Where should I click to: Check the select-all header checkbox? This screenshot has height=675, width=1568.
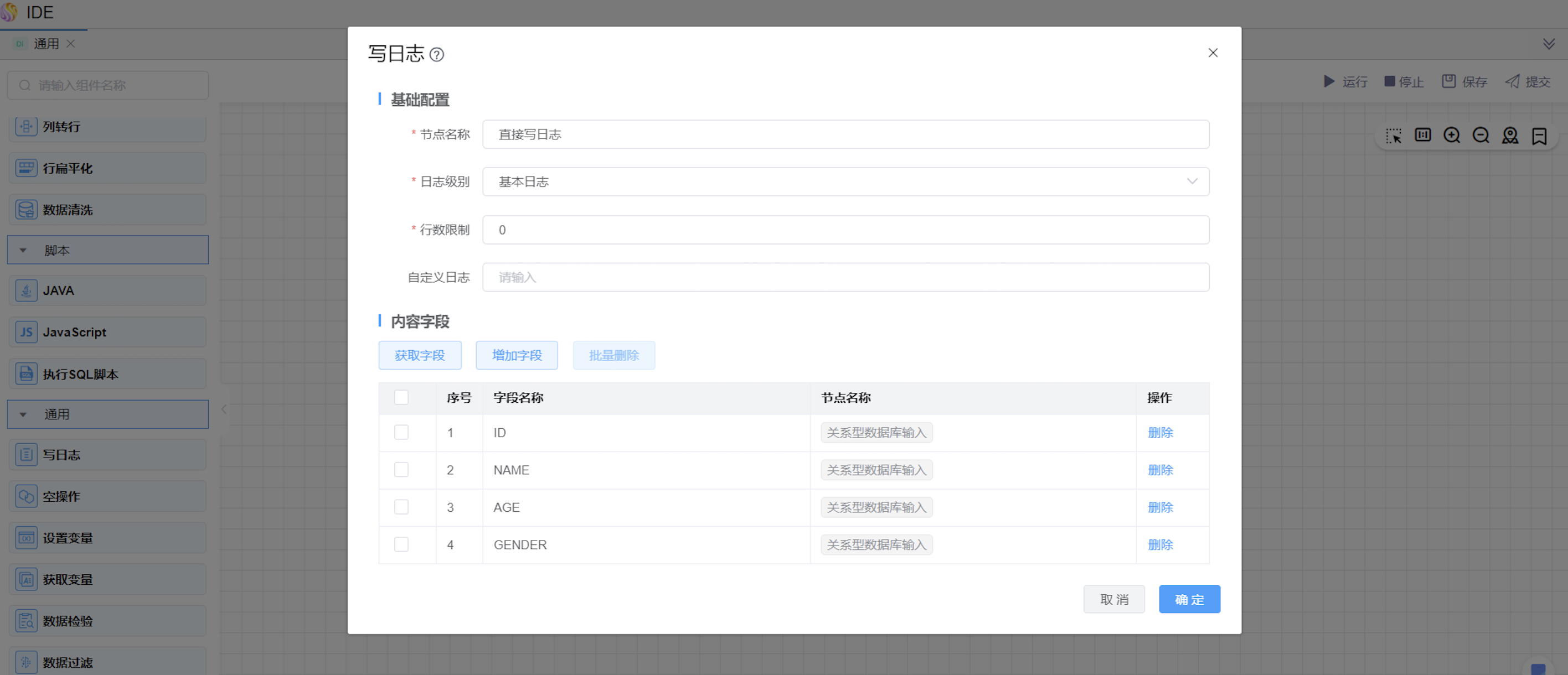tap(401, 398)
